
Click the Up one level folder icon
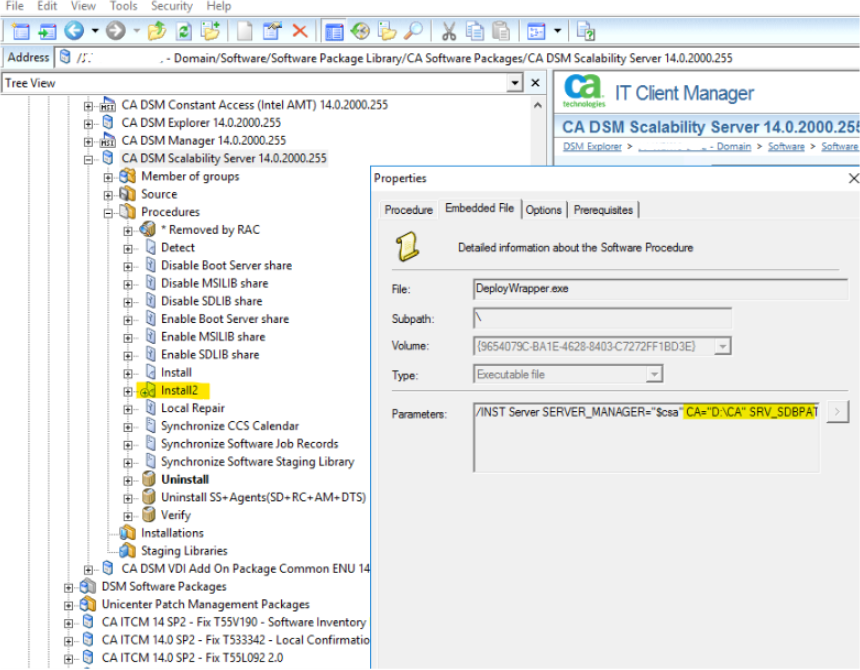(156, 31)
